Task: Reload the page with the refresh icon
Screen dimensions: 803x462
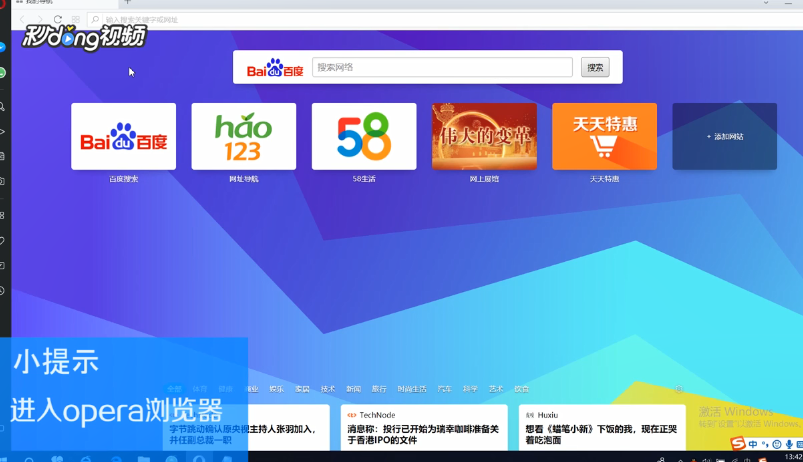Action: (x=57, y=19)
